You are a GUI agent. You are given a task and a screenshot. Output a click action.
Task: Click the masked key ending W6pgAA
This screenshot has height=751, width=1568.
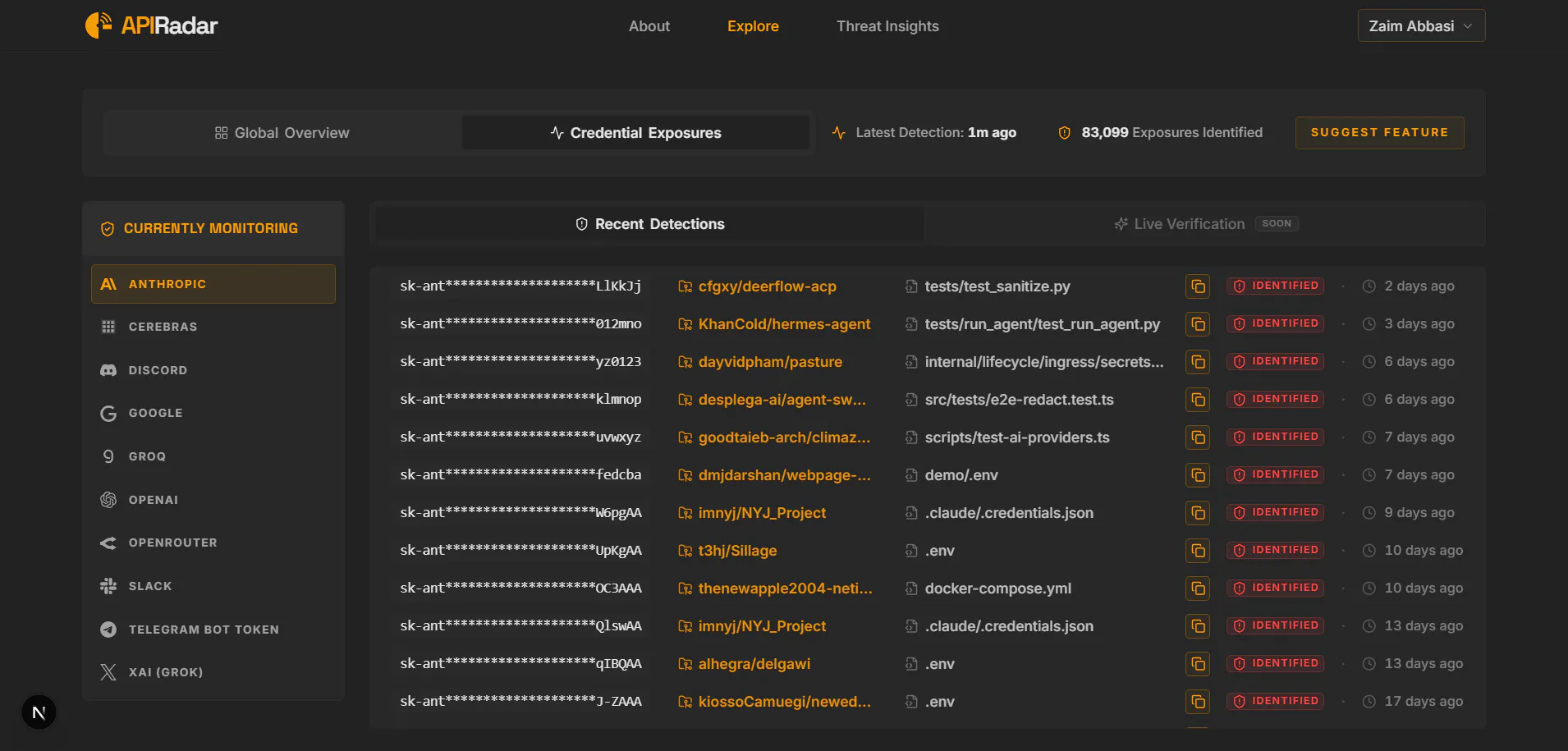click(520, 513)
